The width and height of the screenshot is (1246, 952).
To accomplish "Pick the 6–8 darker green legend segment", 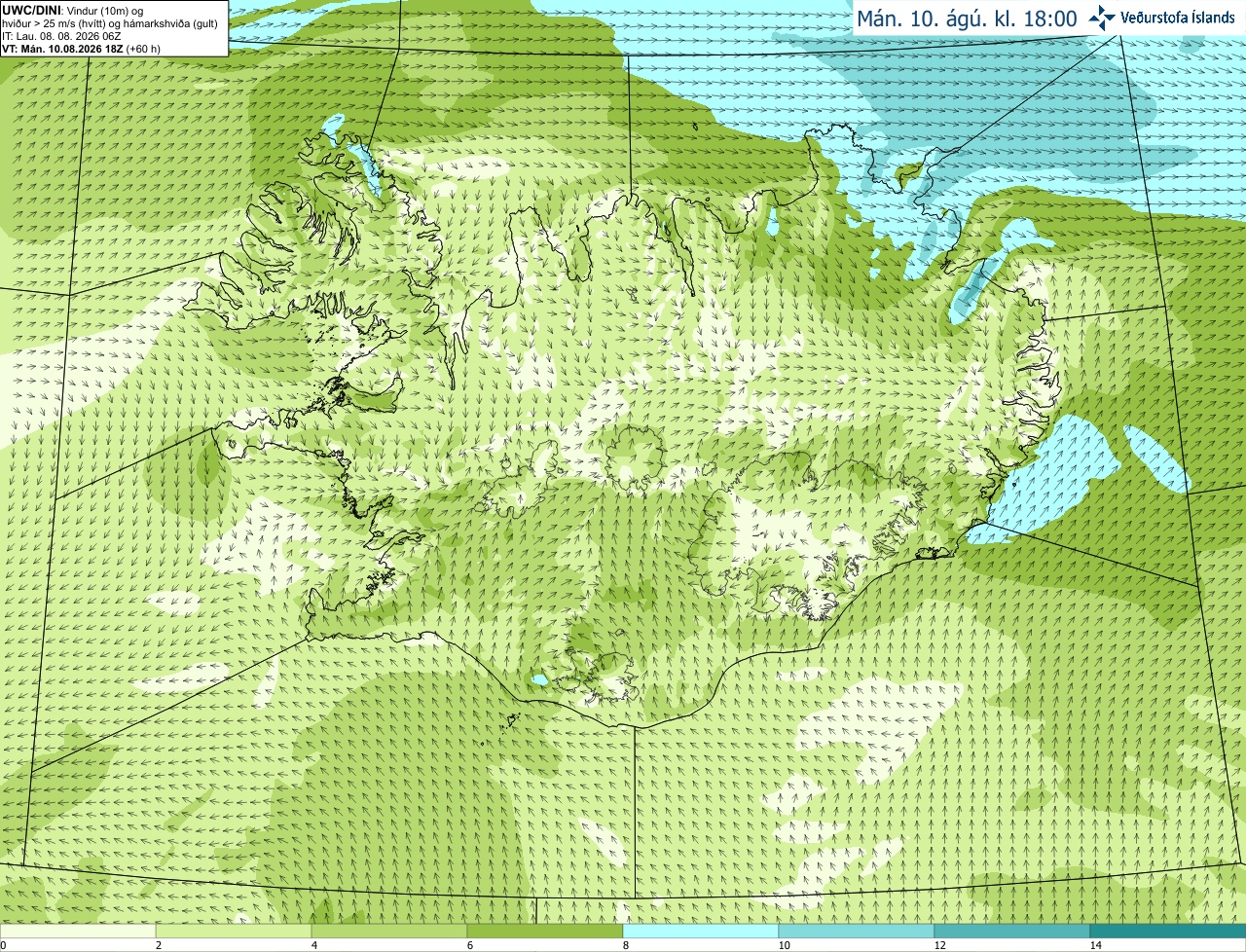I will pyautogui.click(x=545, y=932).
